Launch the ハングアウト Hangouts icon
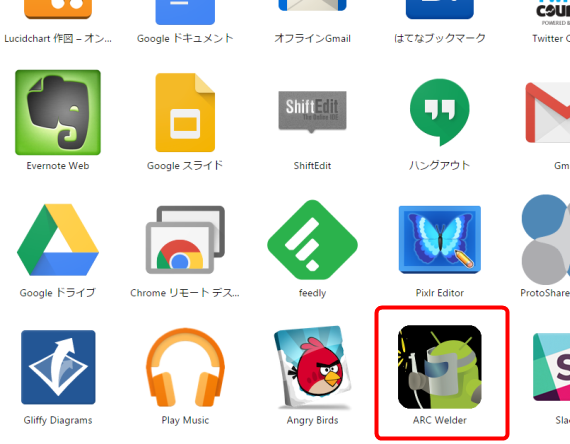The width and height of the screenshot is (570, 444). point(439,112)
